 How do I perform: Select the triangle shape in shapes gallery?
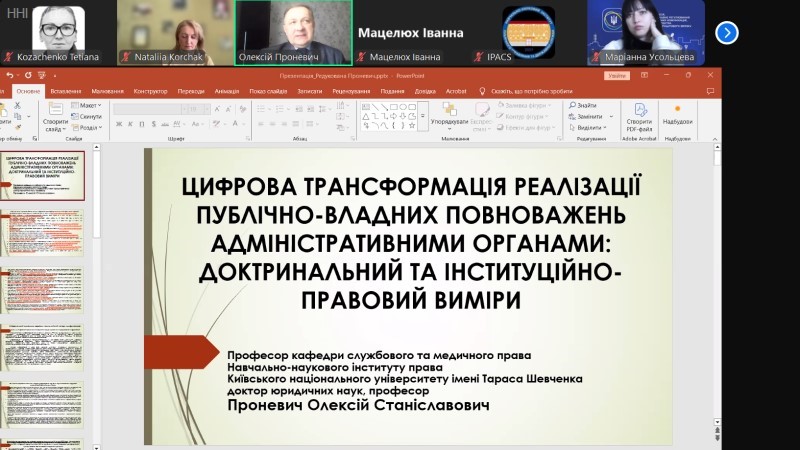point(366,116)
